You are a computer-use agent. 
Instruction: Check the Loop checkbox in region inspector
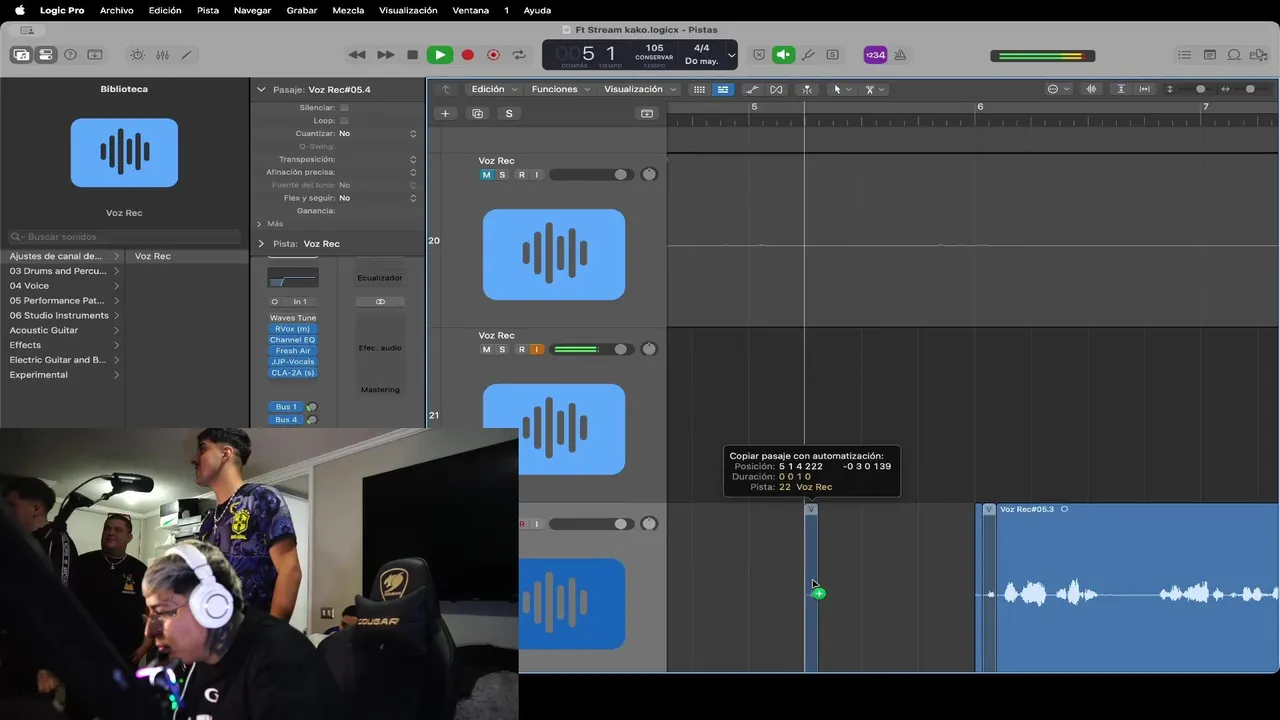[x=344, y=120]
